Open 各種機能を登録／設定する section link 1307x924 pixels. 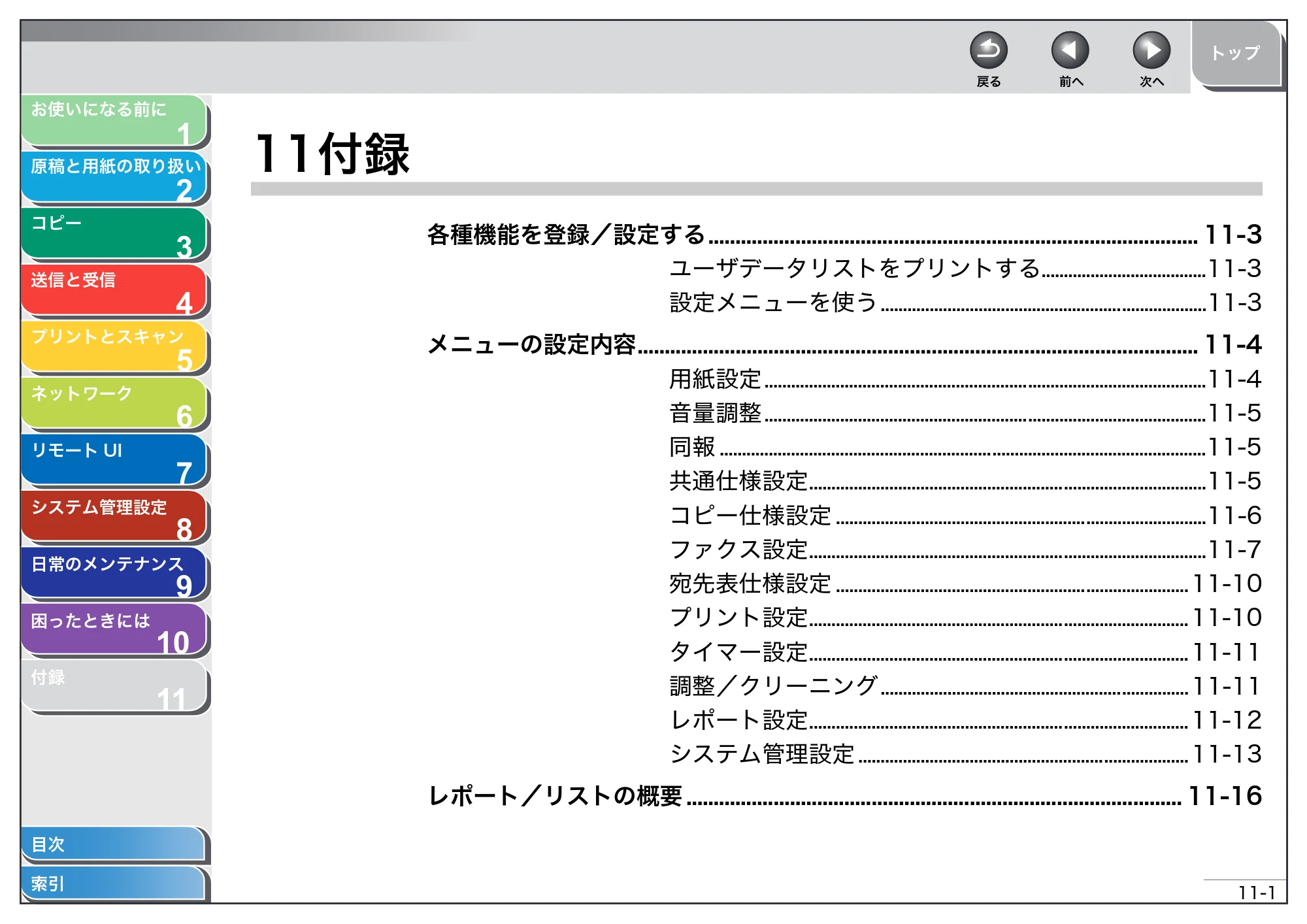[x=844, y=235]
